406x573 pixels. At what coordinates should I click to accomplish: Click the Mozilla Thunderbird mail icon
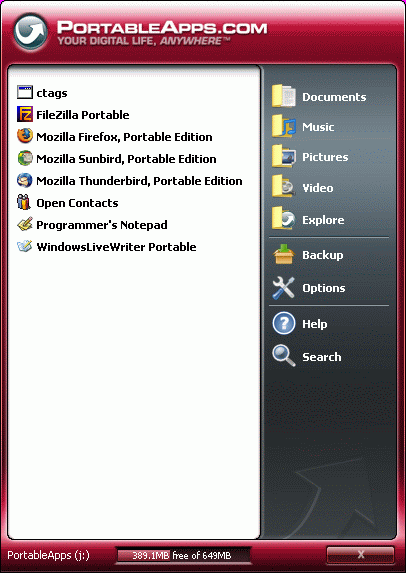pyautogui.click(x=24, y=181)
